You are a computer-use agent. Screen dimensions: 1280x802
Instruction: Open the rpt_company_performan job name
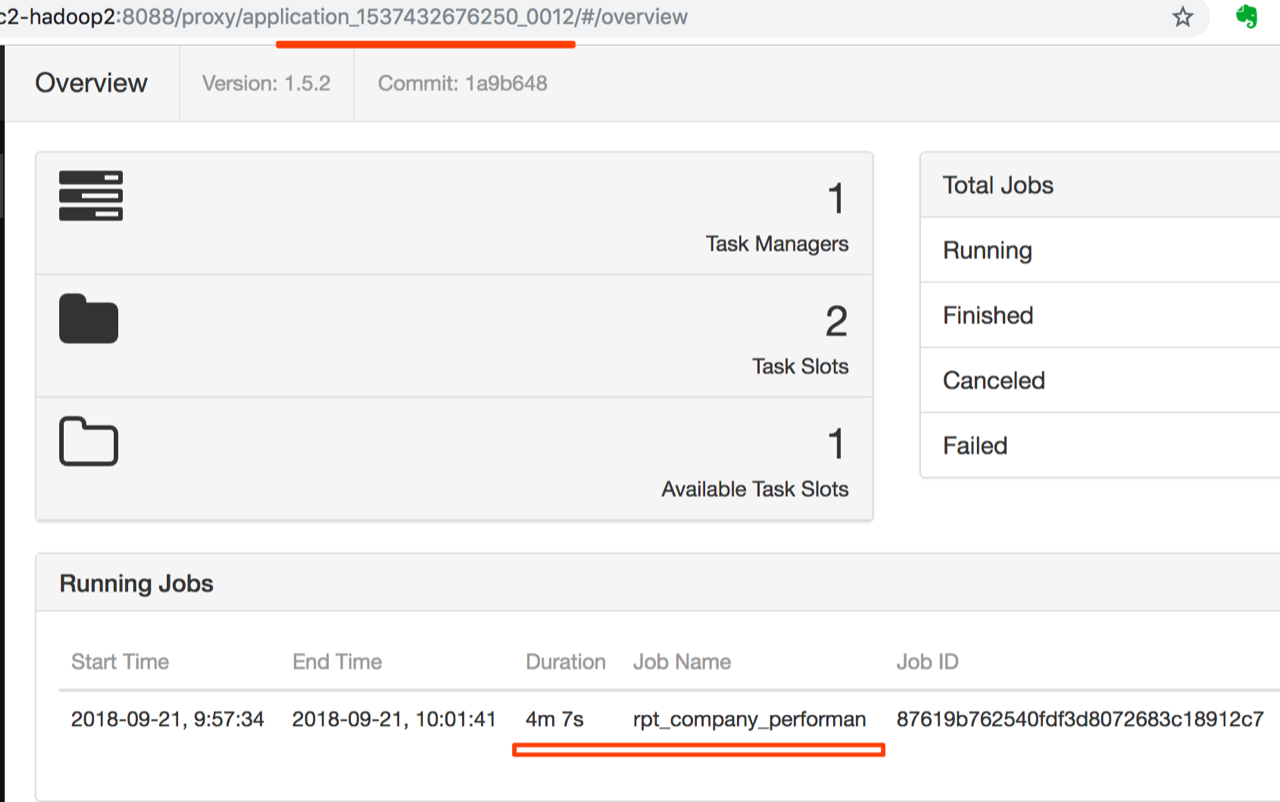749,719
